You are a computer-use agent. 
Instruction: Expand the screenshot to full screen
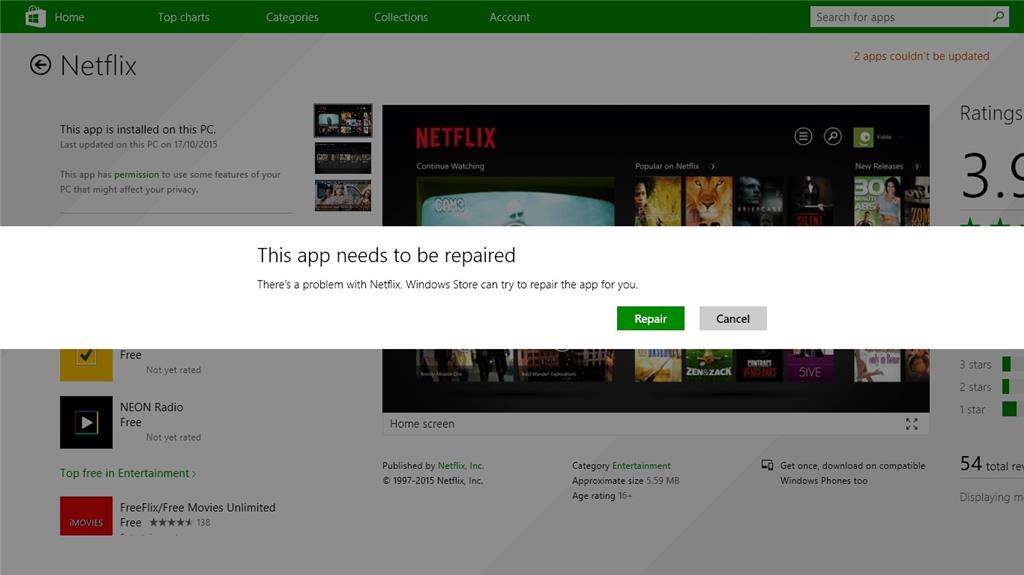pos(912,424)
